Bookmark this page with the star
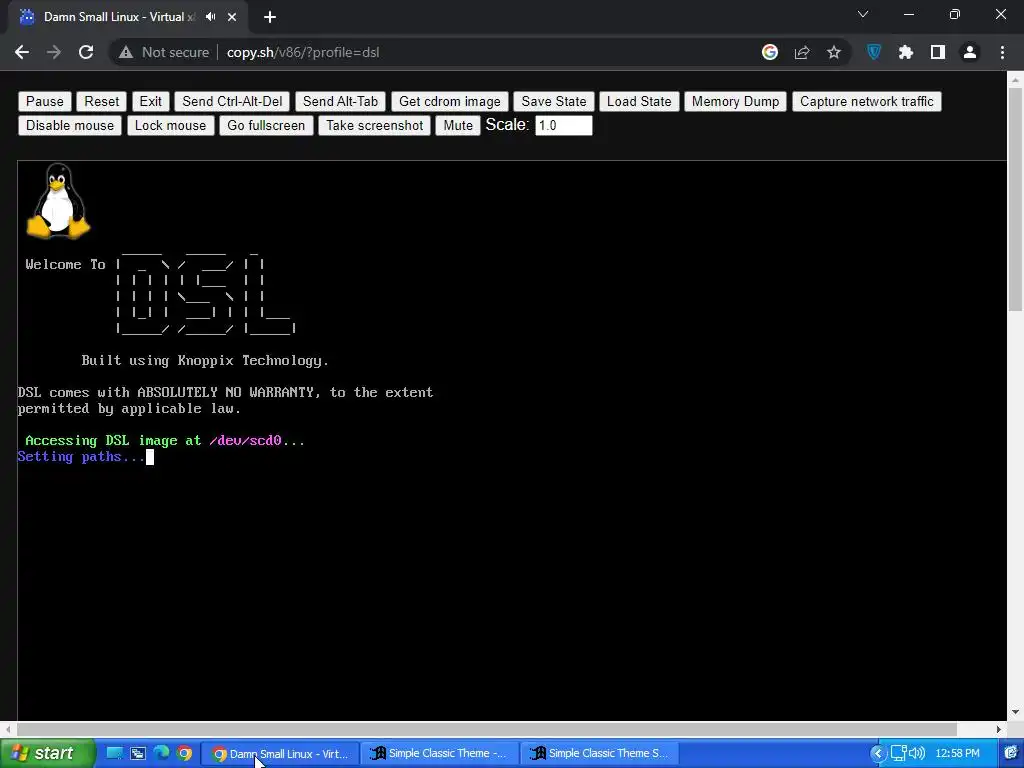Screen dimensions: 1024x768 pos(834,52)
